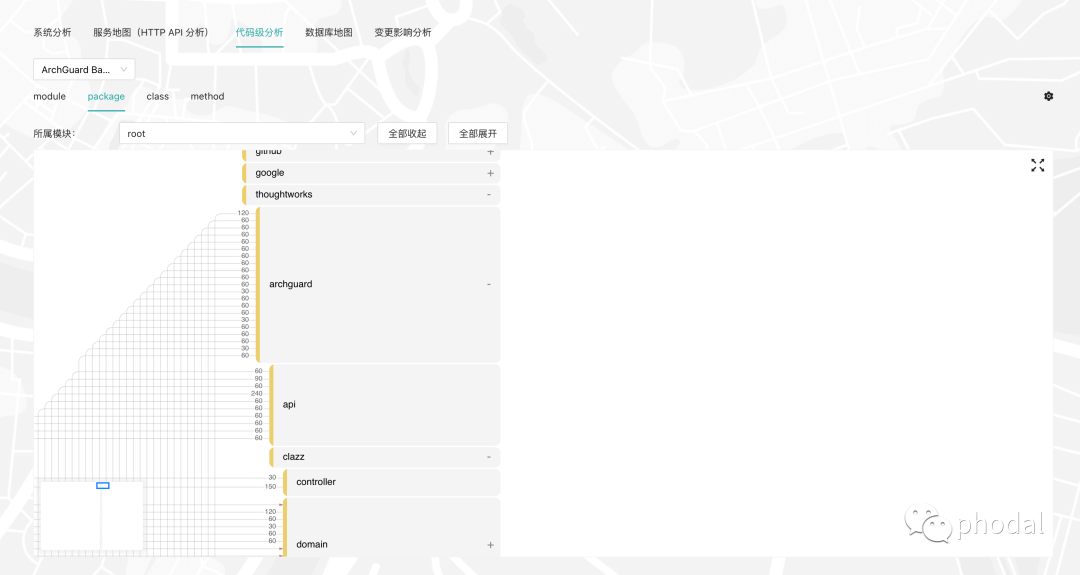Click the minimap blue viewport box

pyautogui.click(x=103, y=485)
